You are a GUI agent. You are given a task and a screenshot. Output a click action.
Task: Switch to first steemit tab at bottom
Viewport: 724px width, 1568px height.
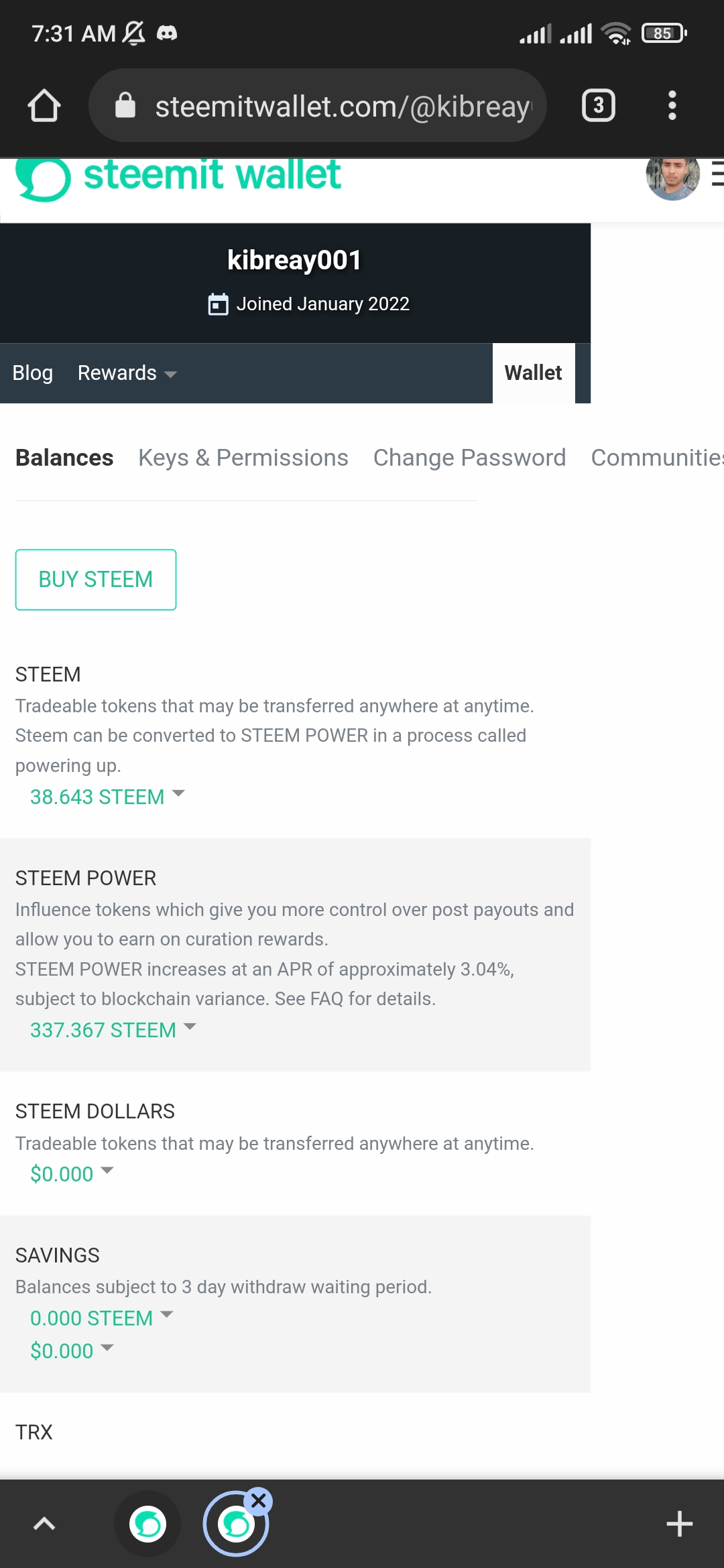tap(147, 1524)
